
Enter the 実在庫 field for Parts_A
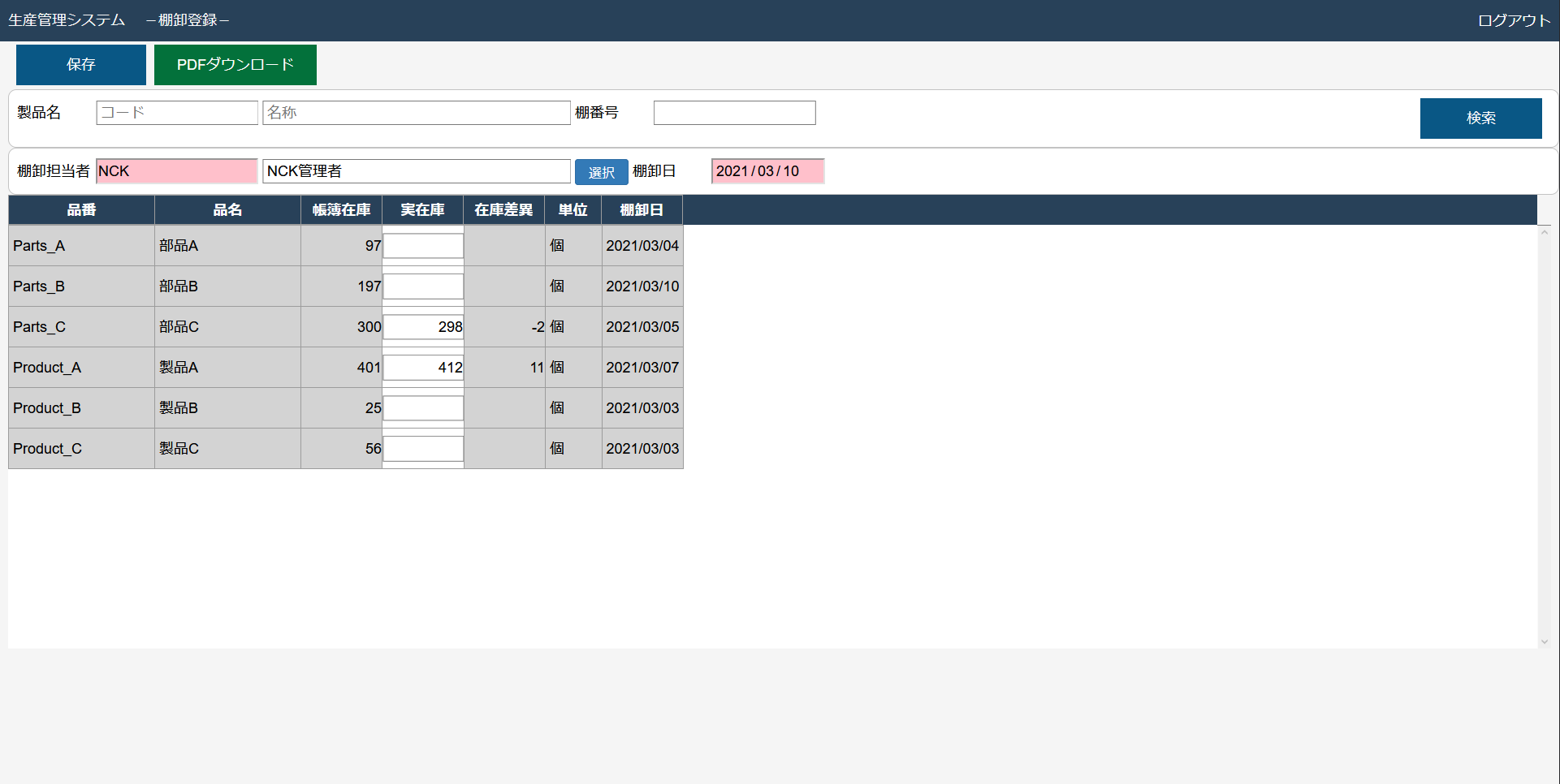click(x=423, y=246)
